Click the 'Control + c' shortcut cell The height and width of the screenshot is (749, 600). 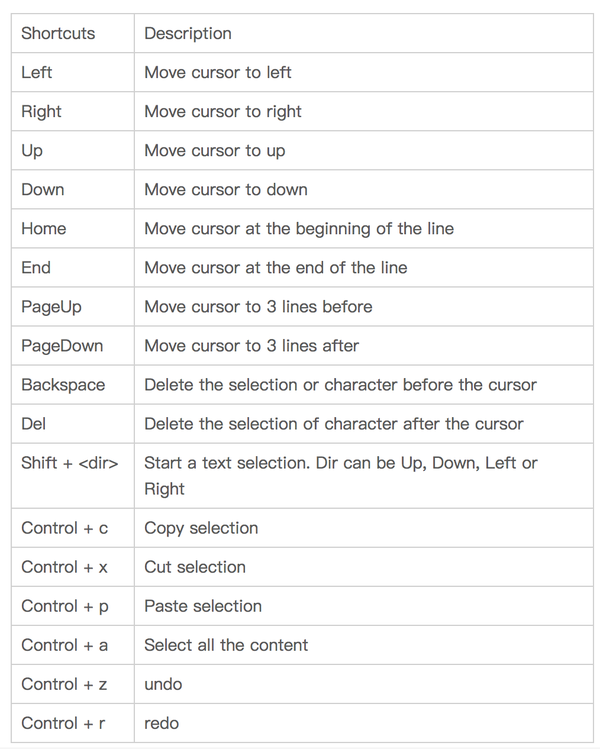point(65,527)
